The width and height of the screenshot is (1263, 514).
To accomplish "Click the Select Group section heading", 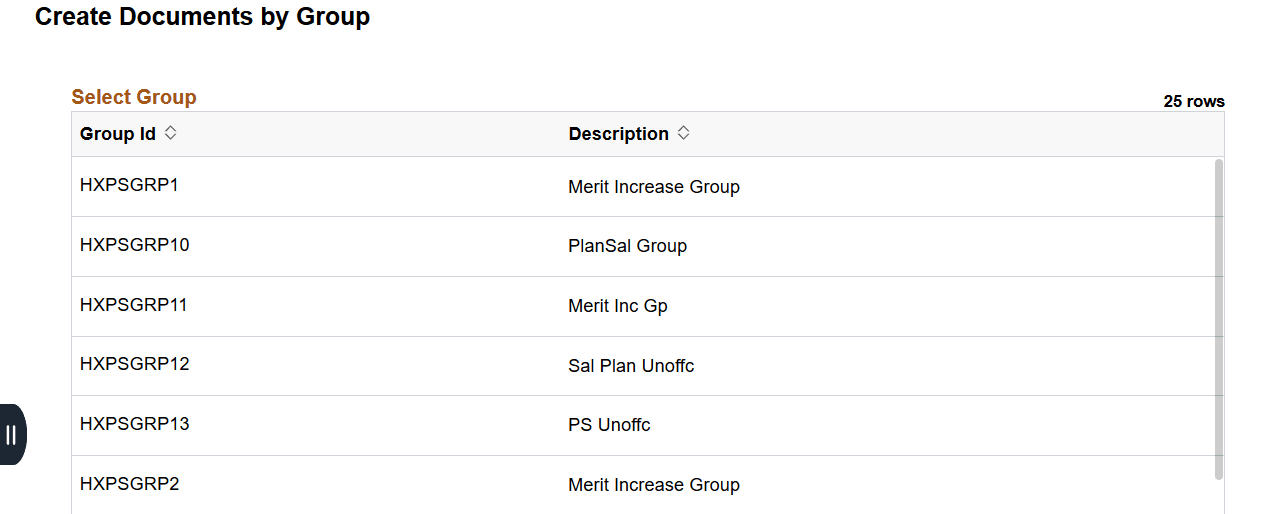I will (134, 97).
